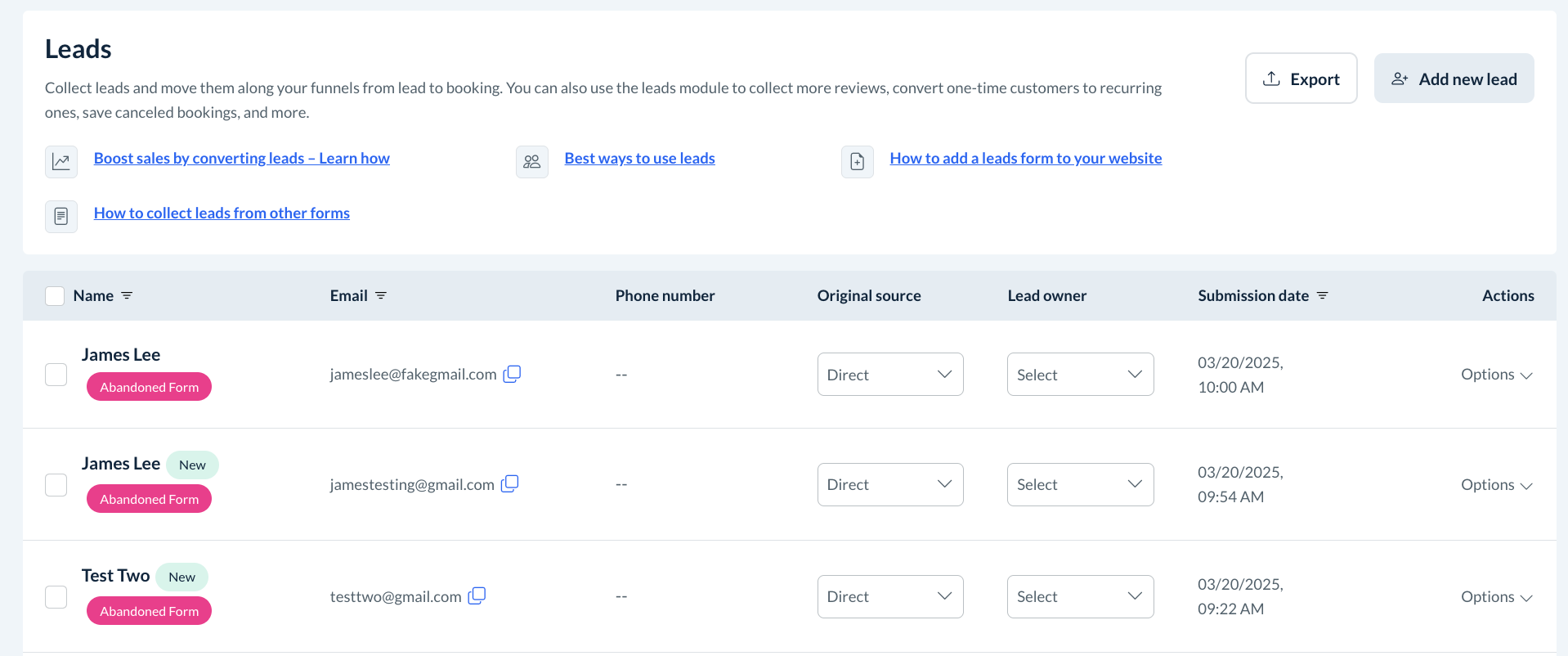Check the Test Two lead row
This screenshot has height=656, width=1568.
[56, 597]
